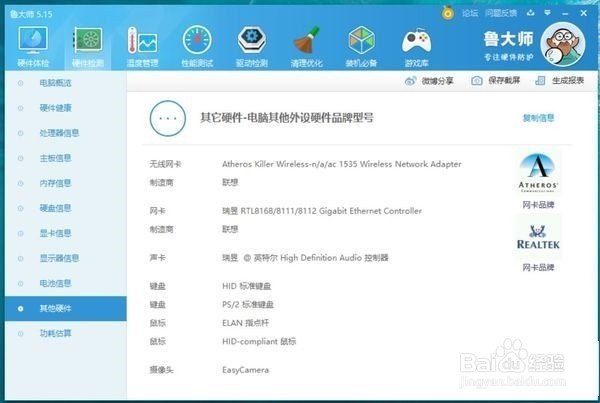The image size is (600, 403).
Task: Open the 硬件体检 hardware checkup icon
Action: coord(33,40)
